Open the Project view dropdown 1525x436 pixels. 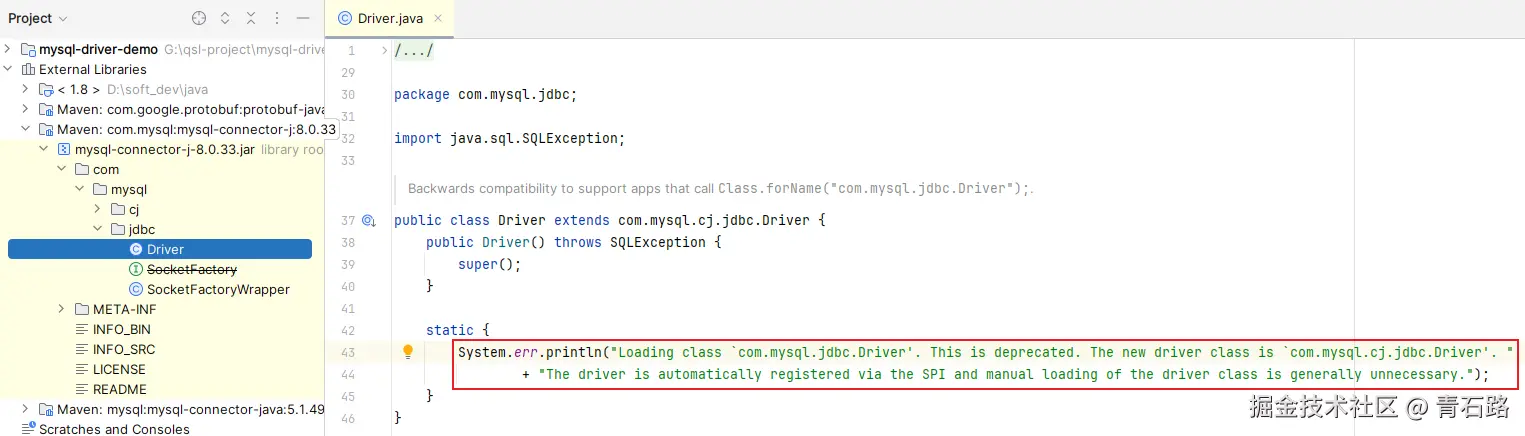(38, 18)
